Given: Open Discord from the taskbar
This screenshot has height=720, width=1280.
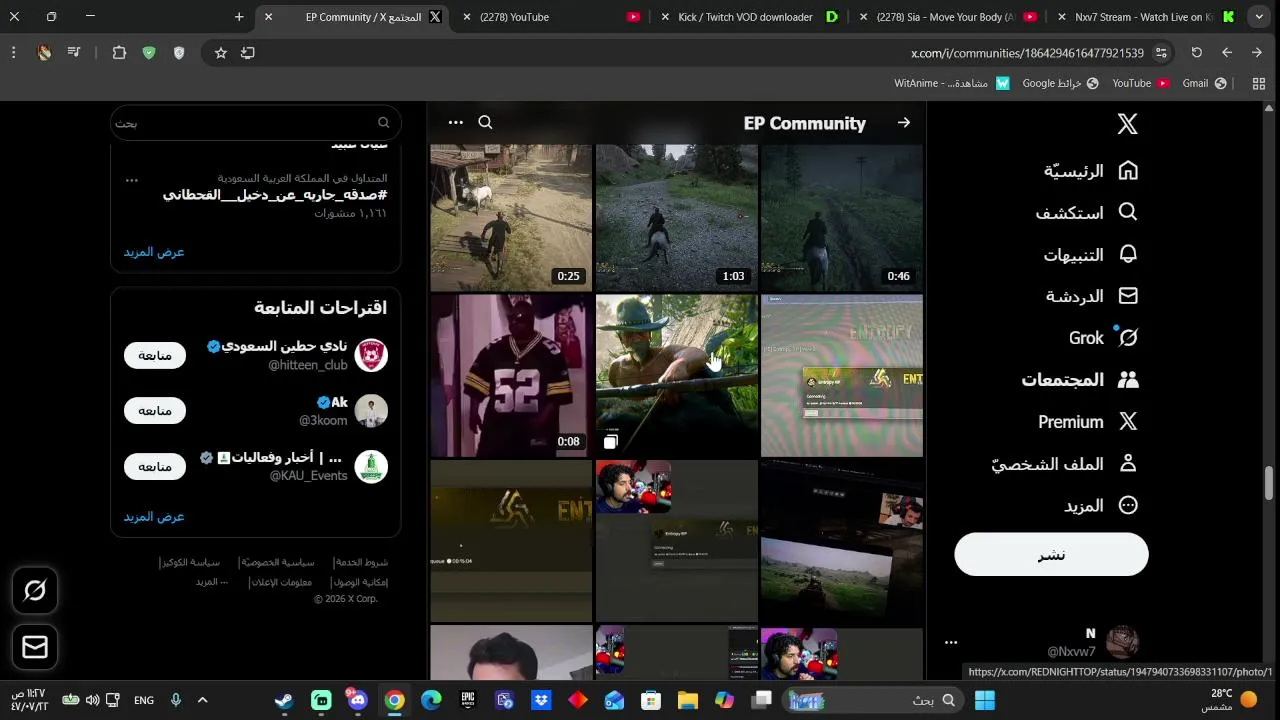Looking at the screenshot, I should pyautogui.click(x=358, y=700).
